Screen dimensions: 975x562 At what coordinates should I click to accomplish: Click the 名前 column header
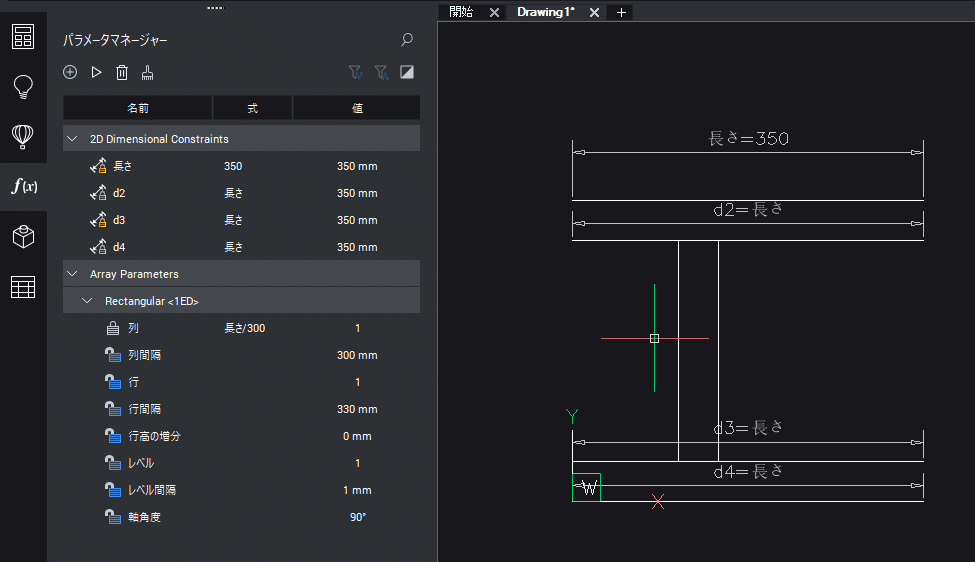pyautogui.click(x=137, y=108)
